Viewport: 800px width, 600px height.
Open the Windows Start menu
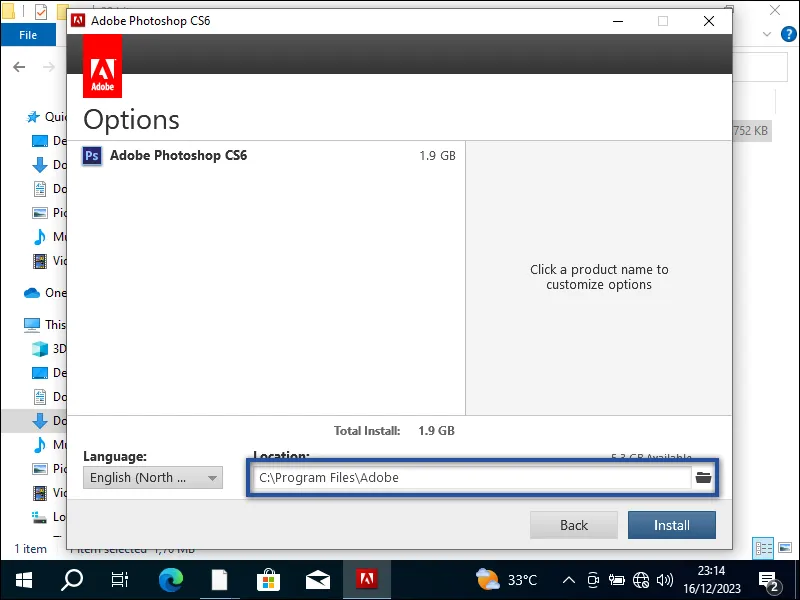[22, 578]
